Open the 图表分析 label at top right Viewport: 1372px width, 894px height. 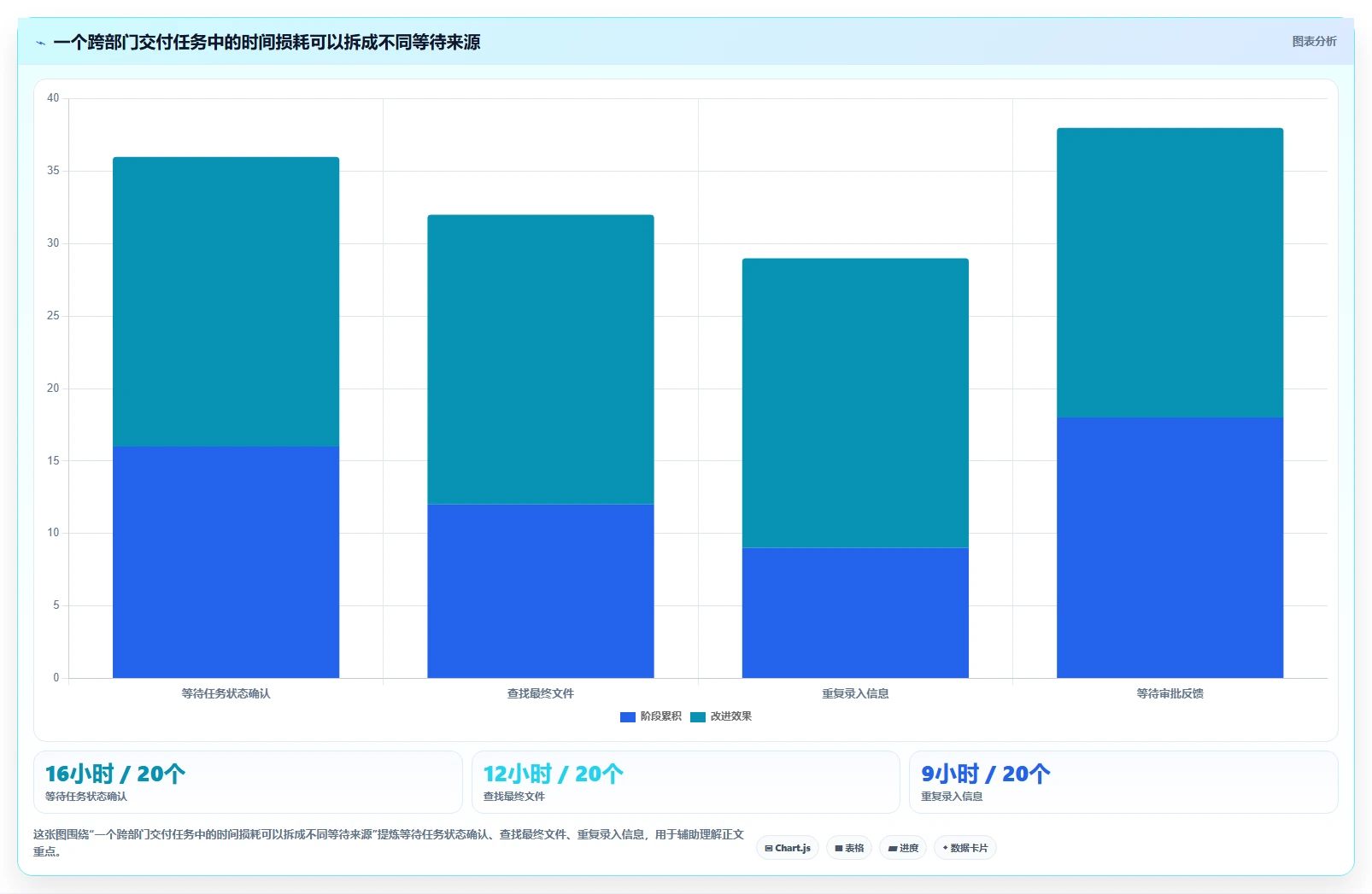point(1314,41)
